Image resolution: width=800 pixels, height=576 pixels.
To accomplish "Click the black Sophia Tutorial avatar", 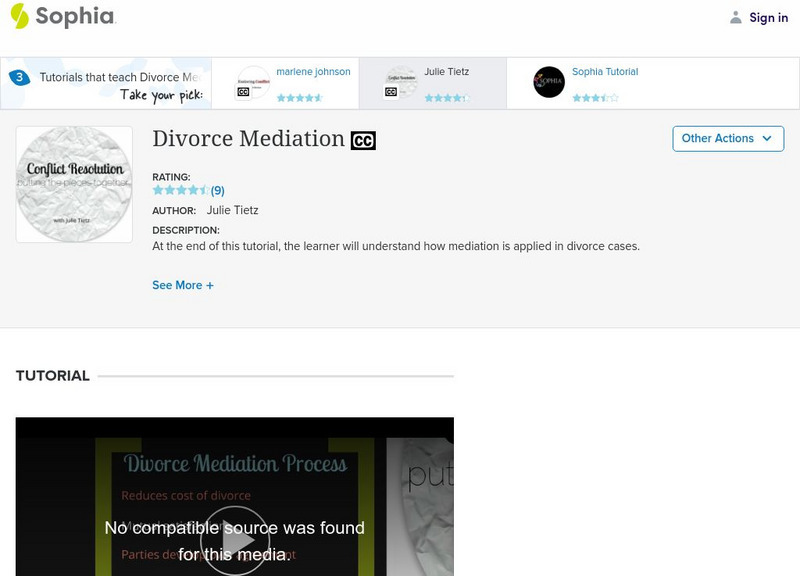I will pyautogui.click(x=549, y=82).
